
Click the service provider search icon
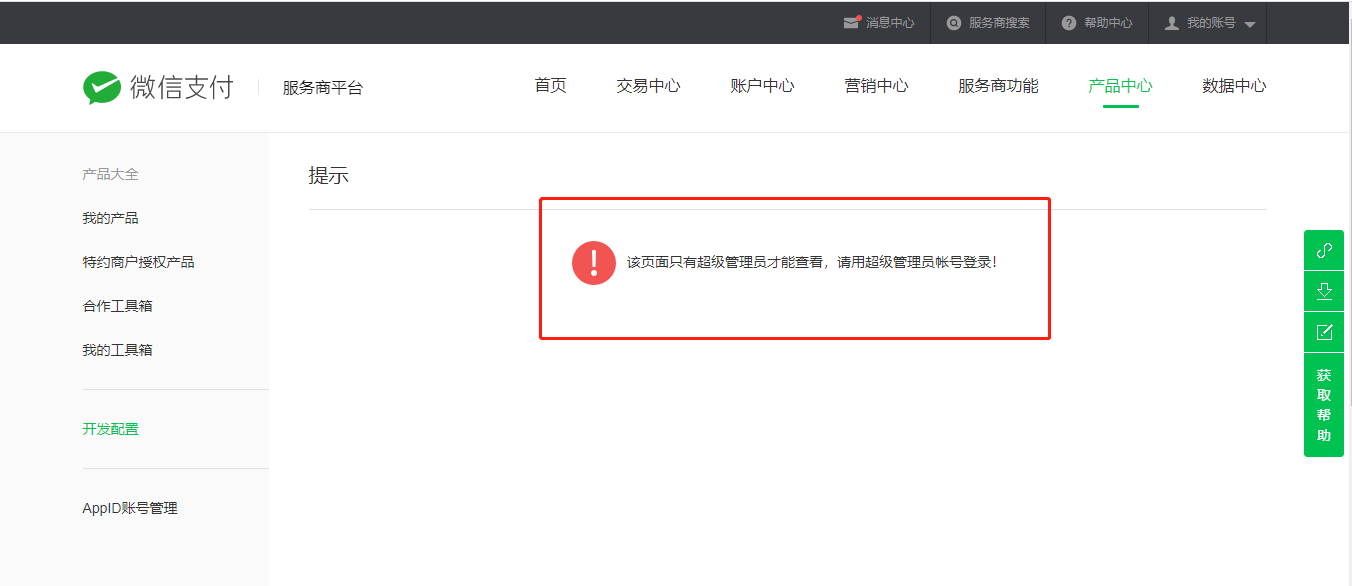click(x=954, y=23)
